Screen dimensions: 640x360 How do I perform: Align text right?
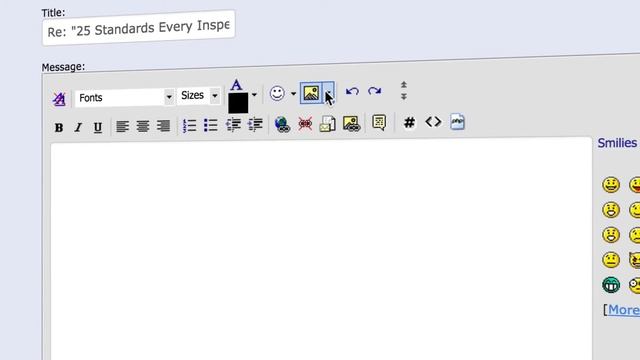[x=163, y=126]
